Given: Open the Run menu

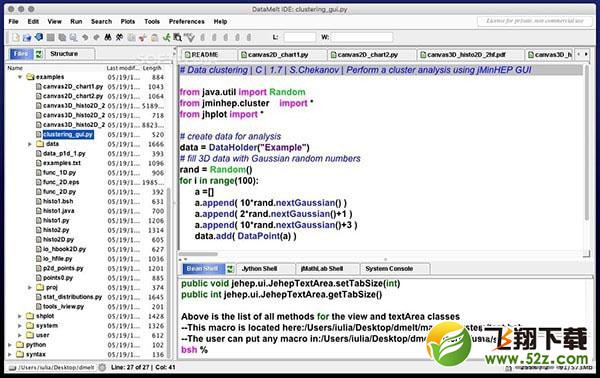Looking at the screenshot, I should (76, 21).
